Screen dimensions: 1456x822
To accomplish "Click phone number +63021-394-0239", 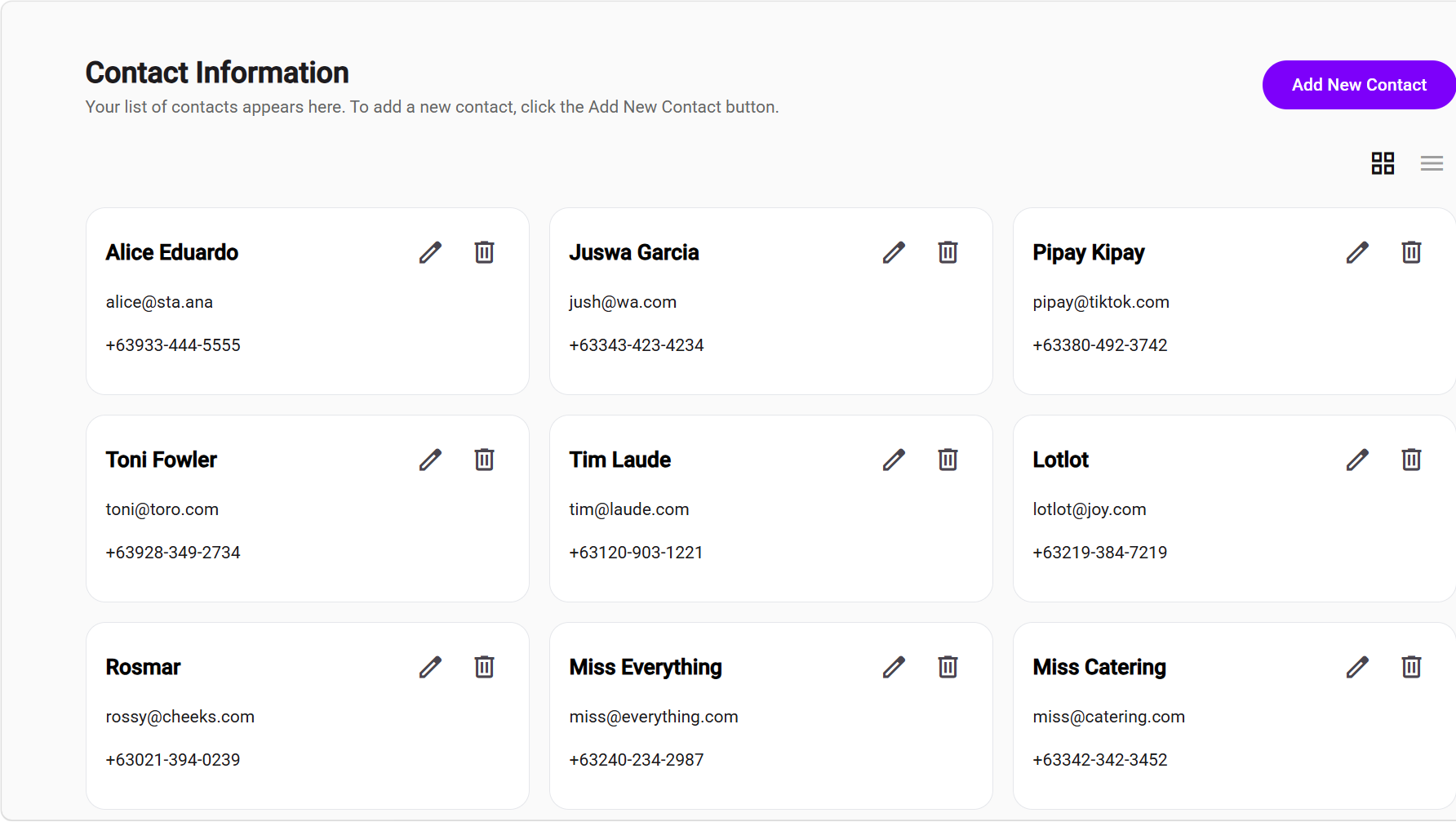I will [173, 760].
